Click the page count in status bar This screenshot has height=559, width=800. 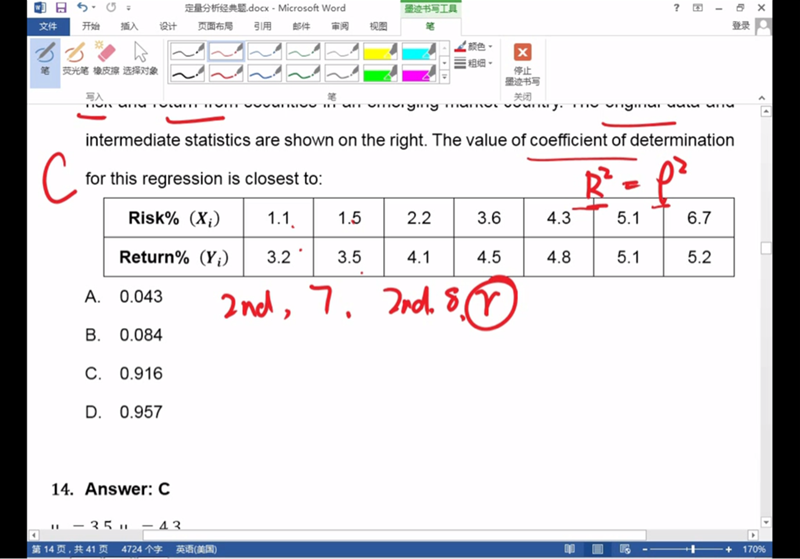coord(69,549)
